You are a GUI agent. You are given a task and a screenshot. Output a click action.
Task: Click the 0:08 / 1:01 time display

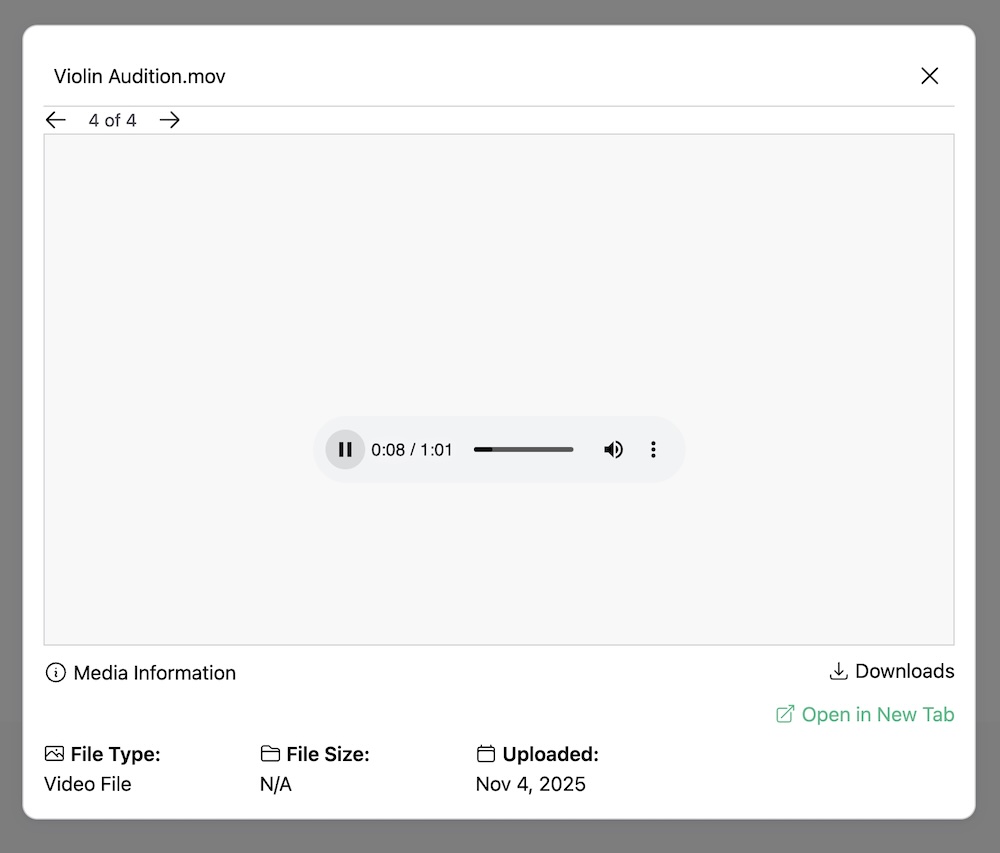412,450
